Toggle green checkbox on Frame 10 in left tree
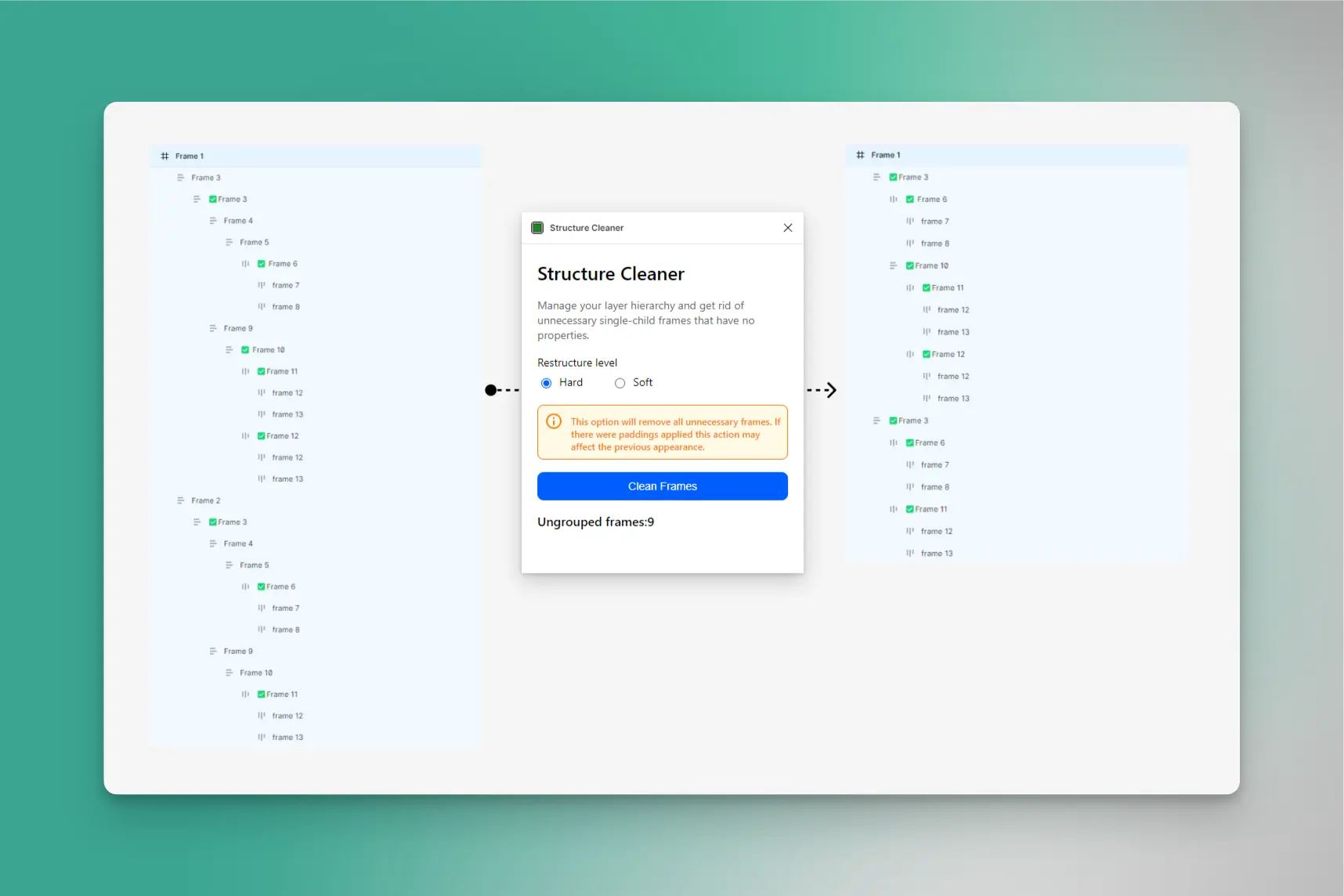 [245, 350]
